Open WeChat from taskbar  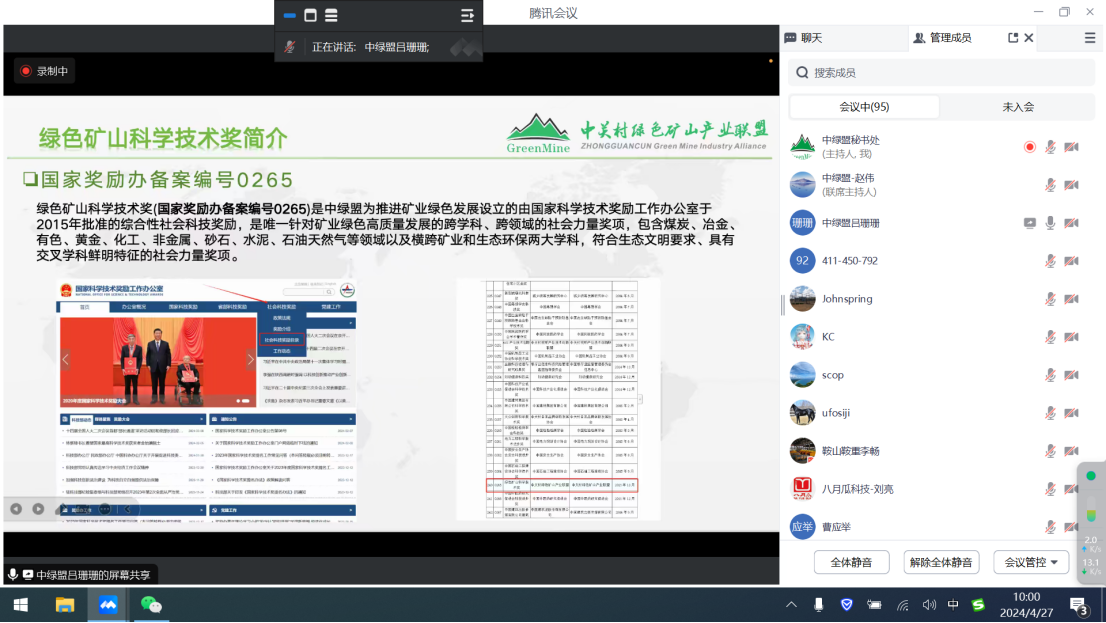[151, 605]
